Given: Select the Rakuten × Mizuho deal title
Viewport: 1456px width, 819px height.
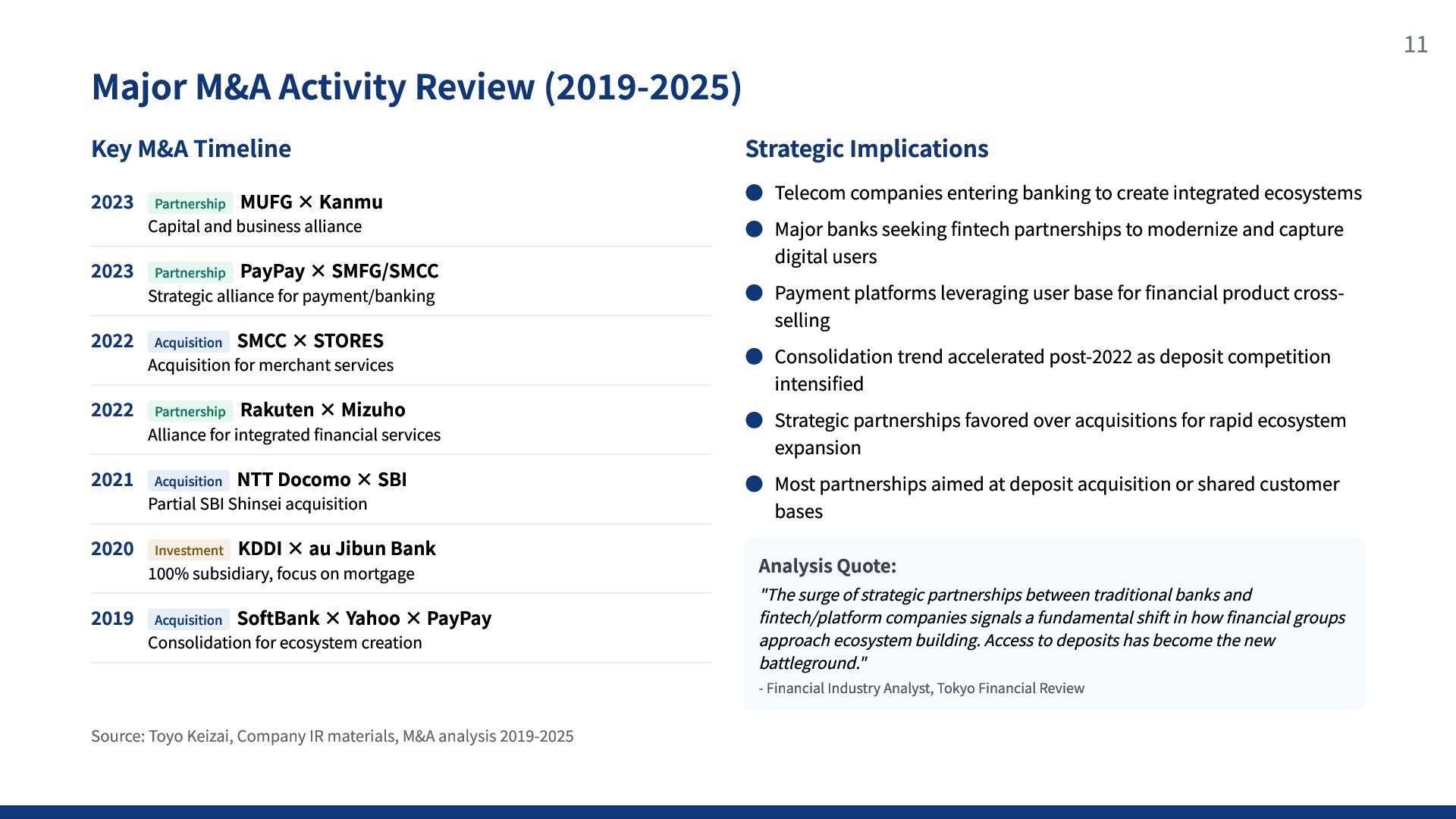Looking at the screenshot, I should pyautogui.click(x=322, y=409).
